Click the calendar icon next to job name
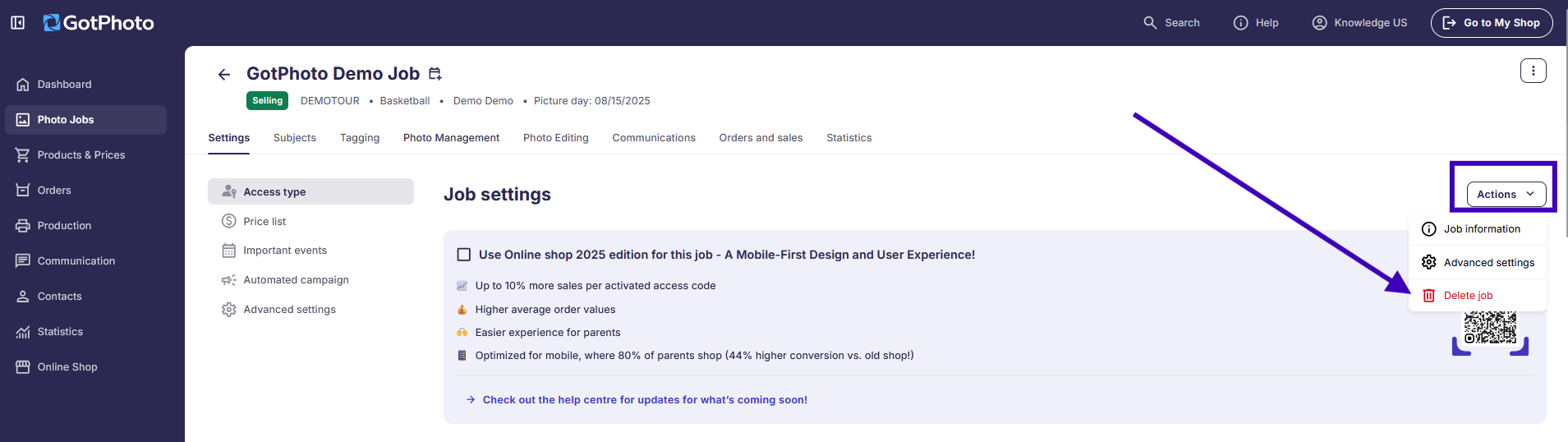1568x442 pixels. coord(435,74)
